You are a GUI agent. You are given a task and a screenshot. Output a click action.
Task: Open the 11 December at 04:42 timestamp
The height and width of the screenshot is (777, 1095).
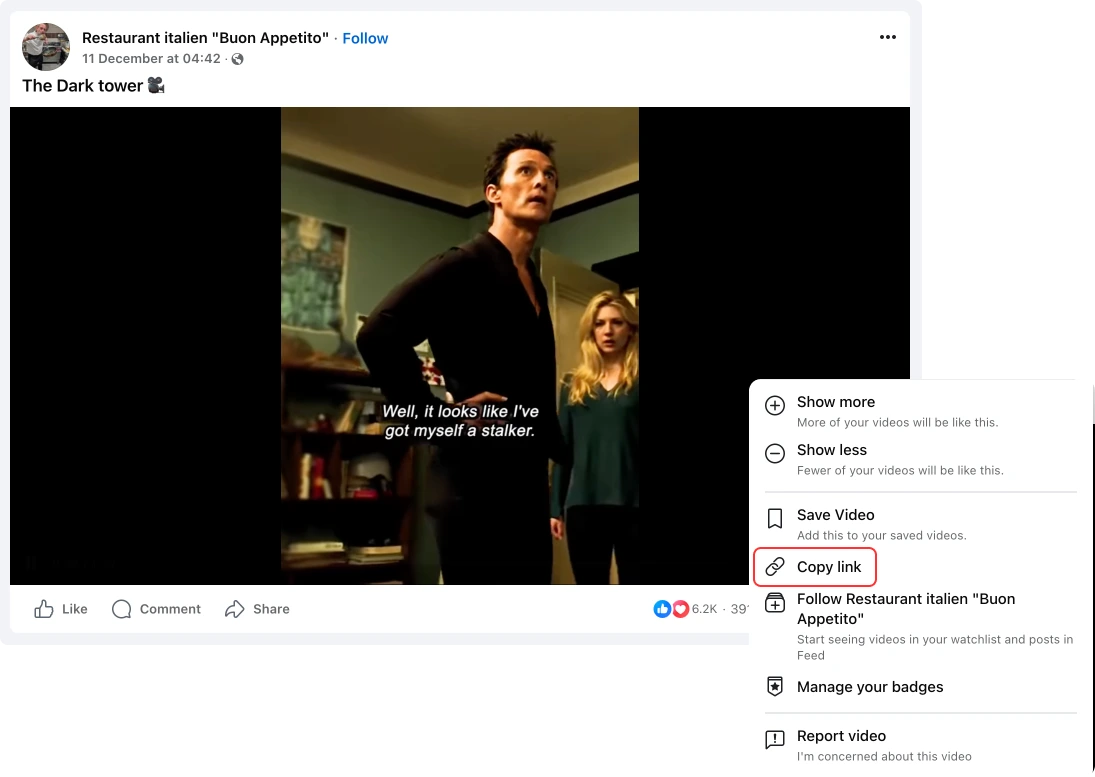tap(151, 59)
